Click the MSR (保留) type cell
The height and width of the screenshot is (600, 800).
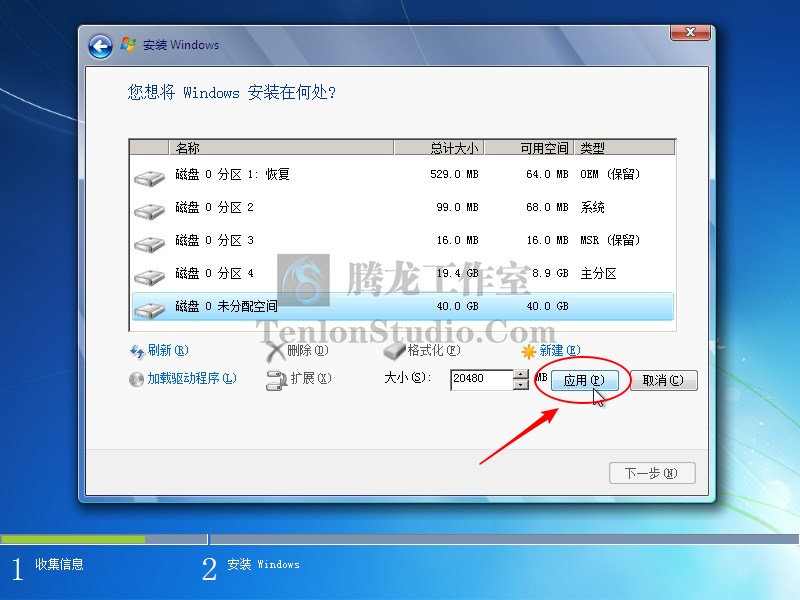[610, 240]
